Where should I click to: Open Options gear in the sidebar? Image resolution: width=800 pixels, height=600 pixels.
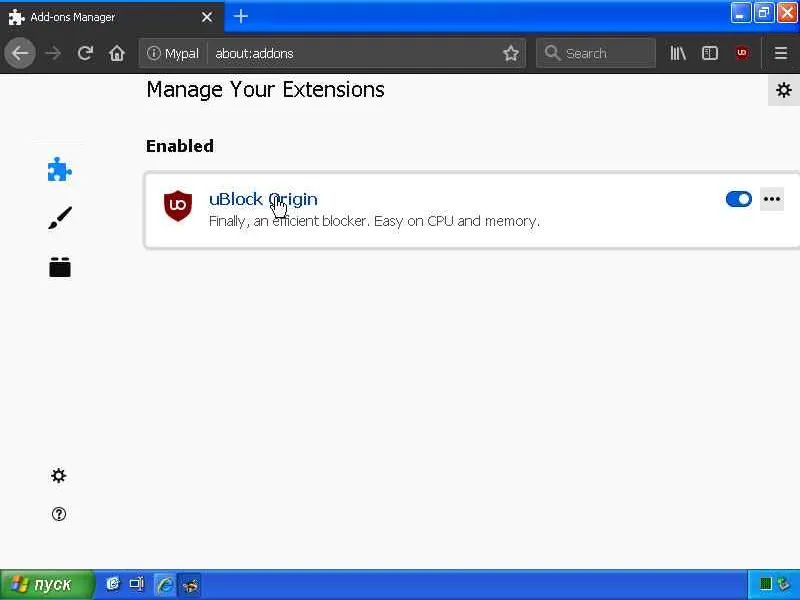(59, 476)
